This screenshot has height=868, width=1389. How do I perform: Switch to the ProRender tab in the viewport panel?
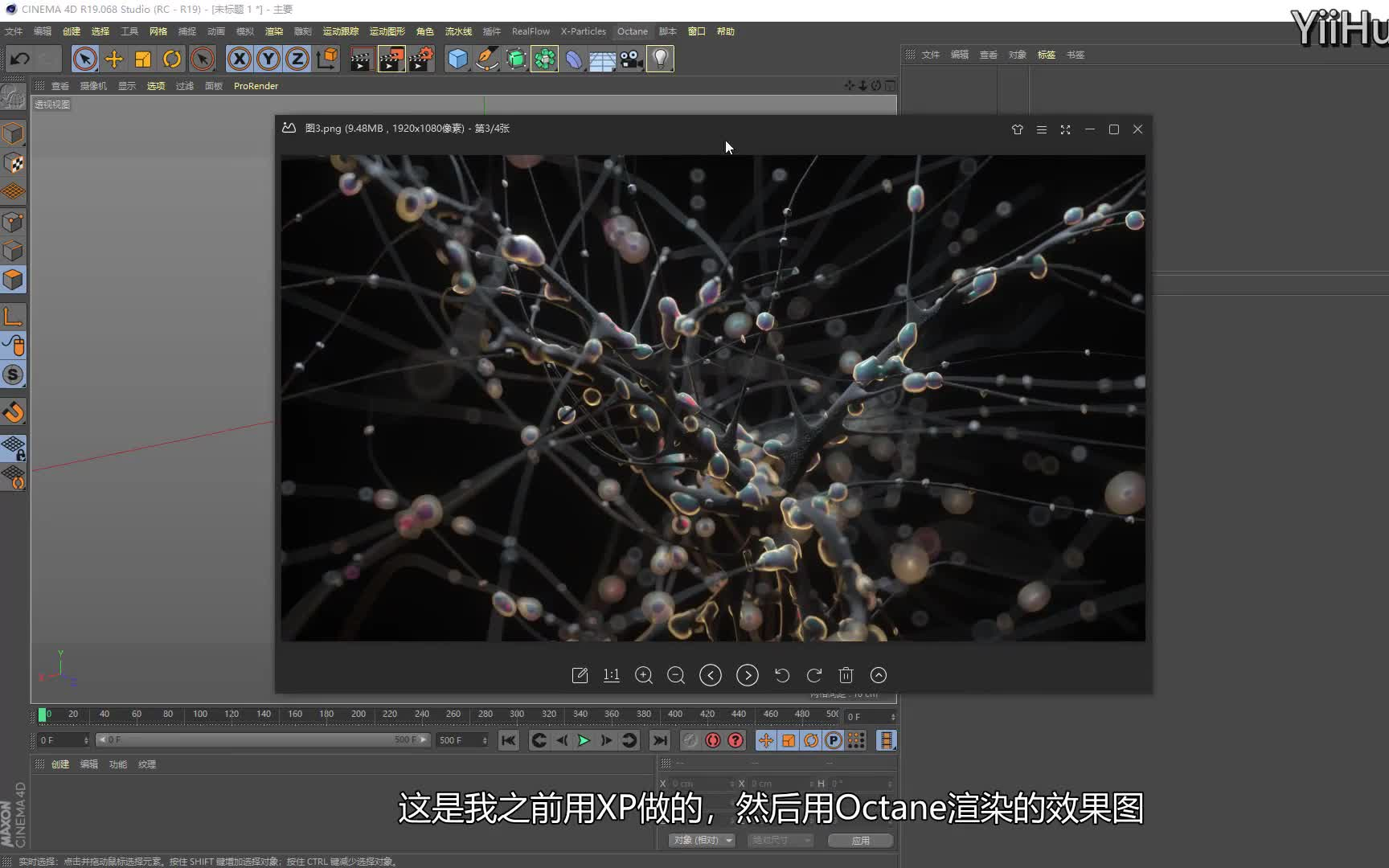coord(256,86)
